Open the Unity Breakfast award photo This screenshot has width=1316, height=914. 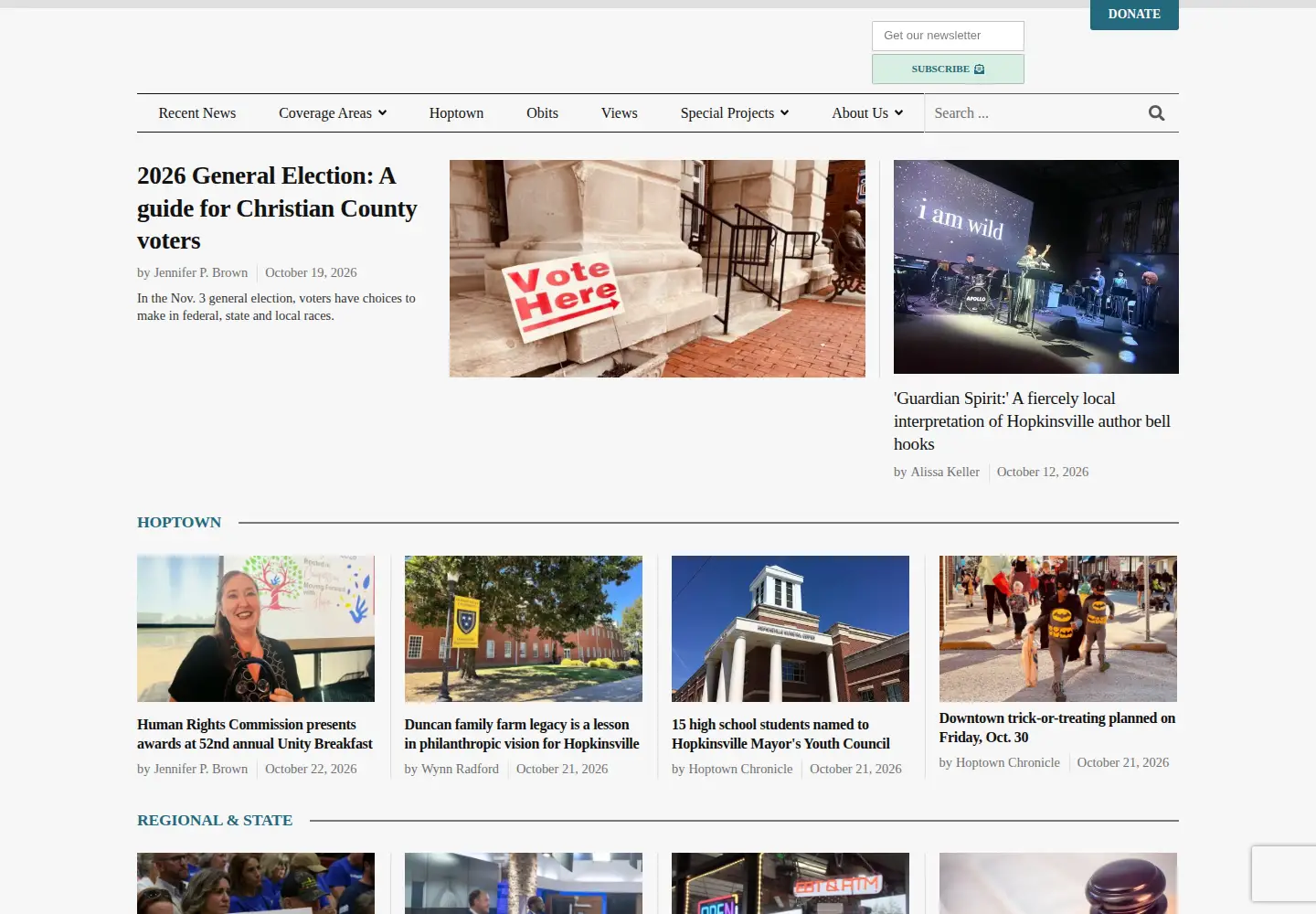[256, 629]
